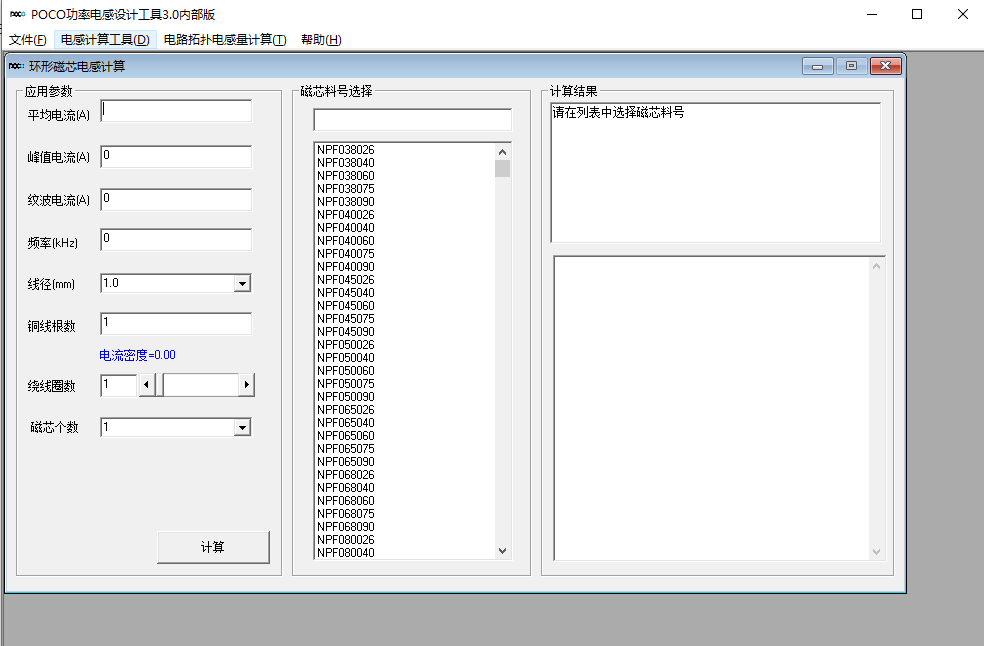The image size is (984, 646).
Task: Select NPF068026 in core list
Action: [x=405, y=475]
